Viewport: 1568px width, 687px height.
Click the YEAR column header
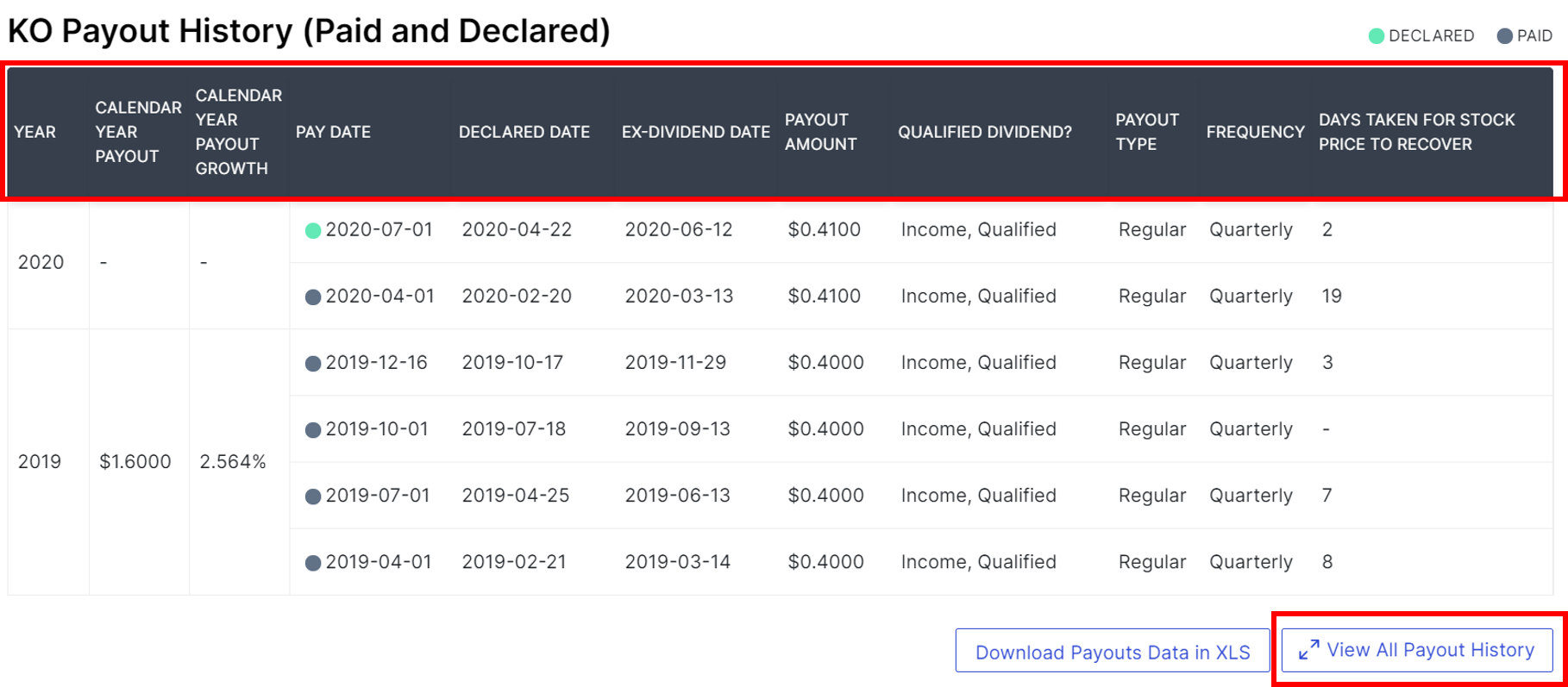click(x=35, y=132)
